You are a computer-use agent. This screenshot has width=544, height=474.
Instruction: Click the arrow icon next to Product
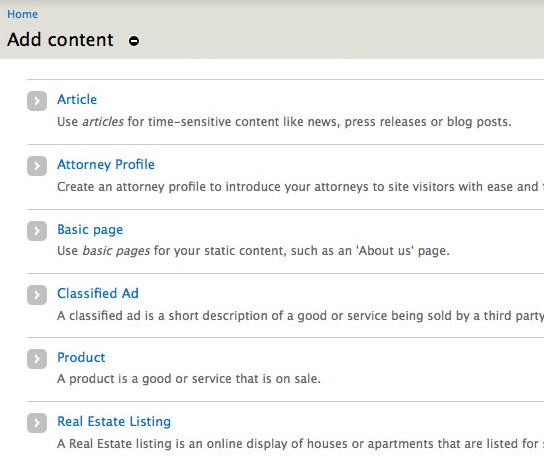[x=37, y=359]
